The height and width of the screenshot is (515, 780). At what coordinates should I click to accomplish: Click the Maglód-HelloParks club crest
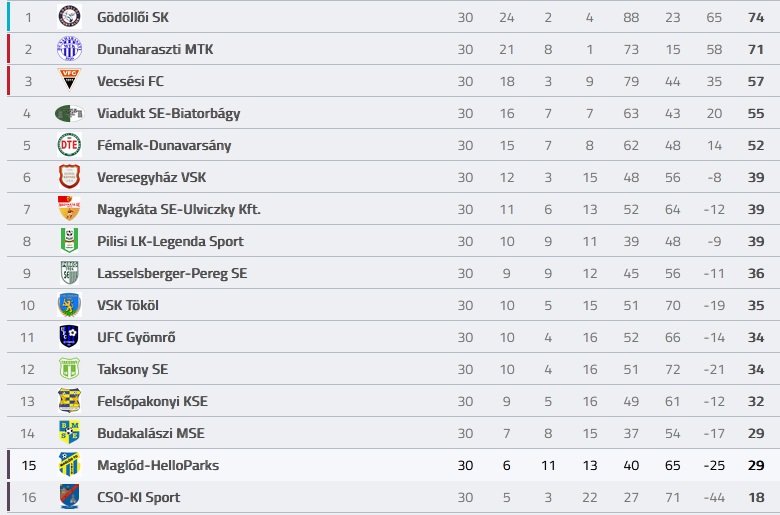coord(69,465)
